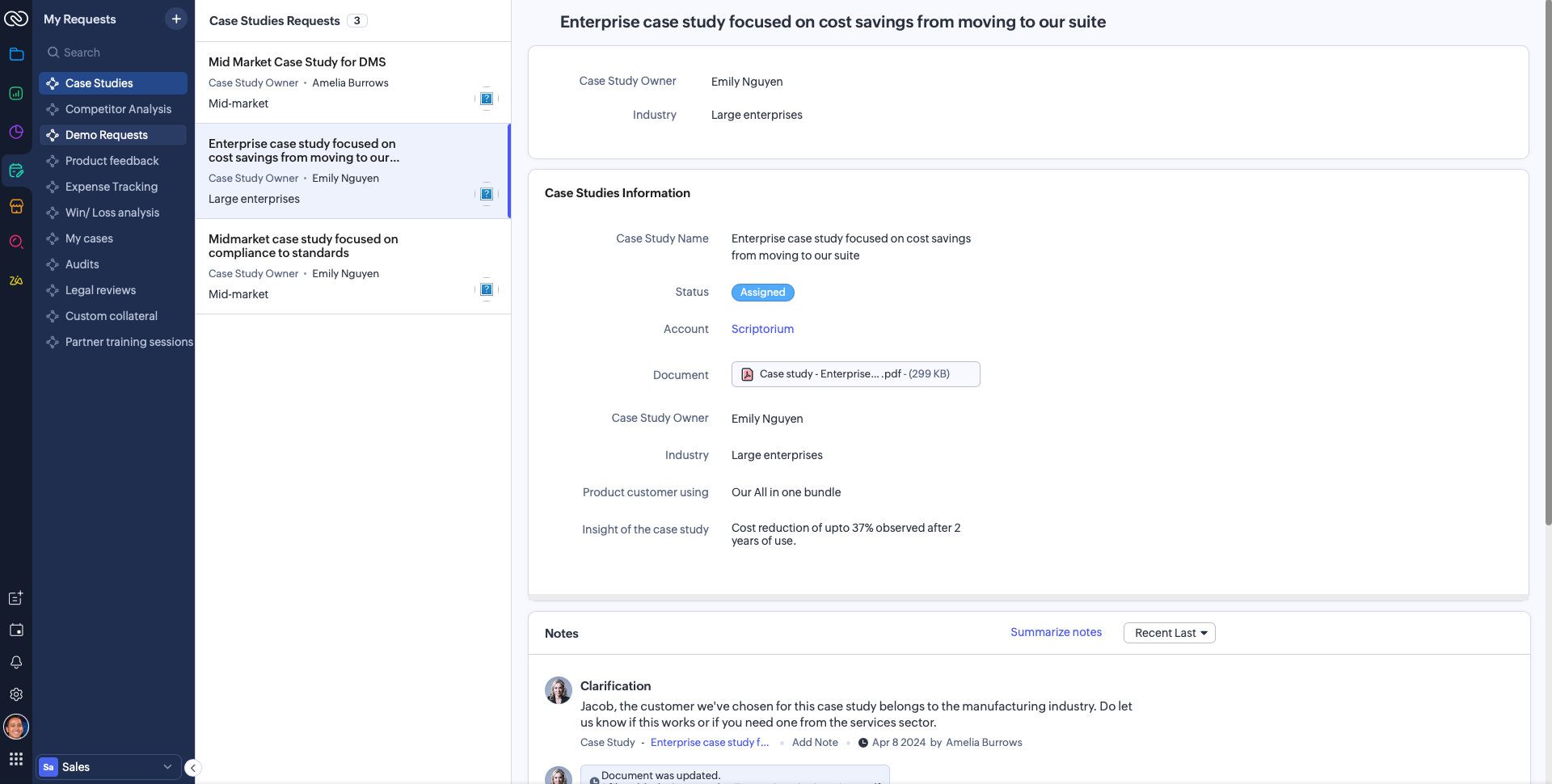This screenshot has width=1552, height=784.
Task: Select Competitor Analysis in the sidebar
Action: [x=113, y=109]
